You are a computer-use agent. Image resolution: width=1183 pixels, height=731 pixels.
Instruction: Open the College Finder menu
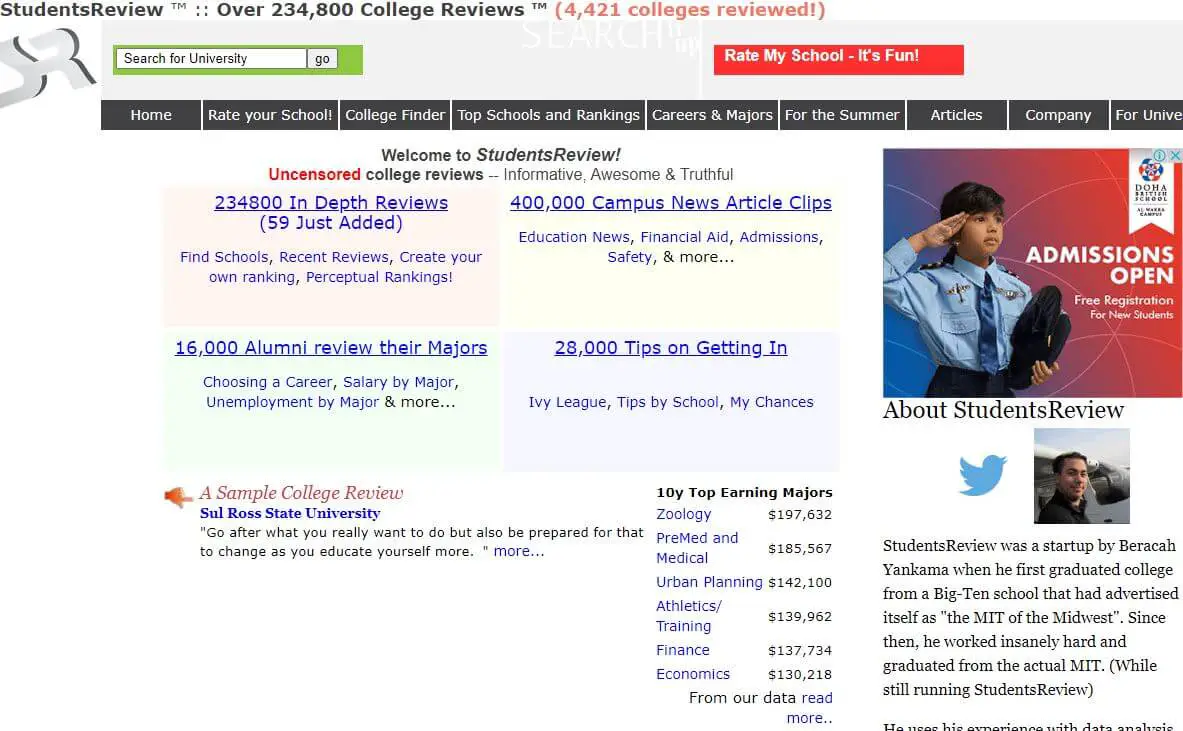pos(395,115)
